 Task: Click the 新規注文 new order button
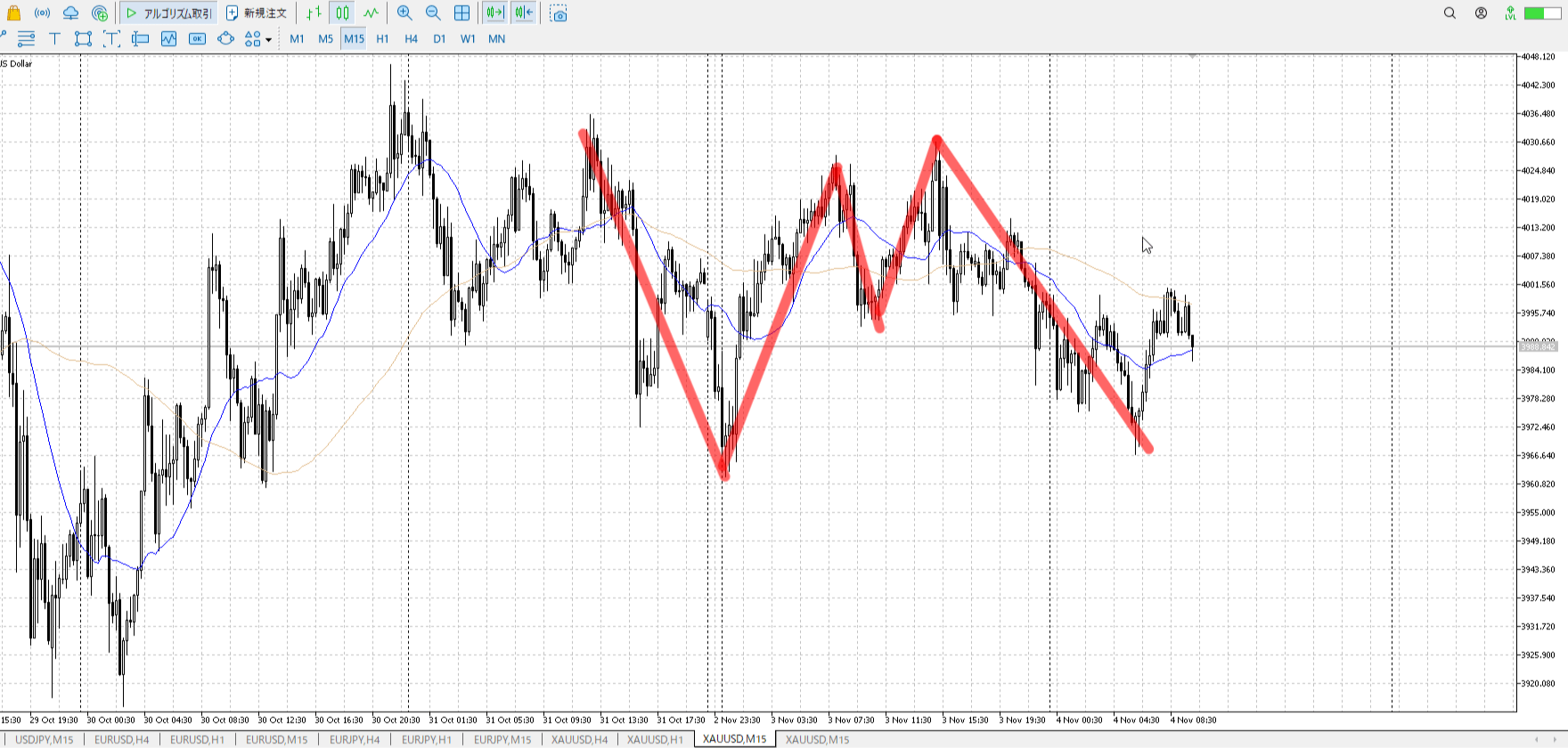(x=257, y=13)
